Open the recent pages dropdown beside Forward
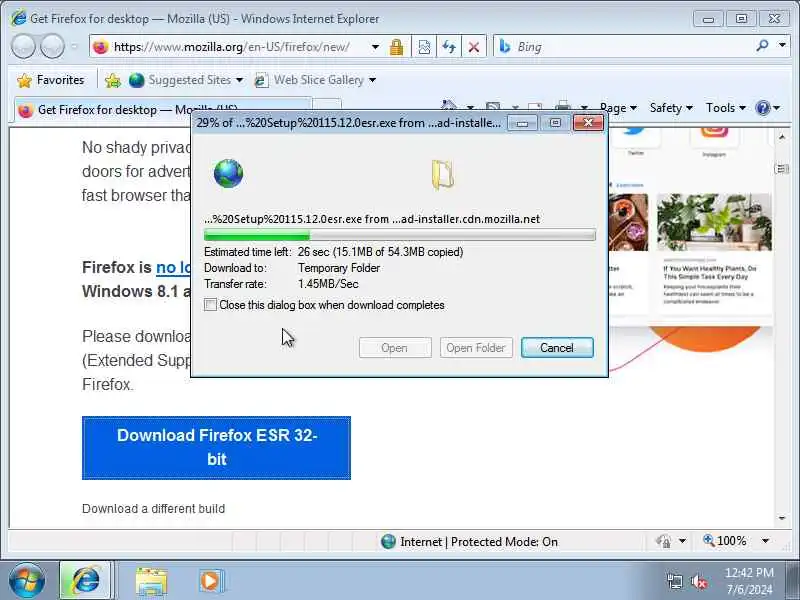800x600 pixels. click(x=74, y=47)
